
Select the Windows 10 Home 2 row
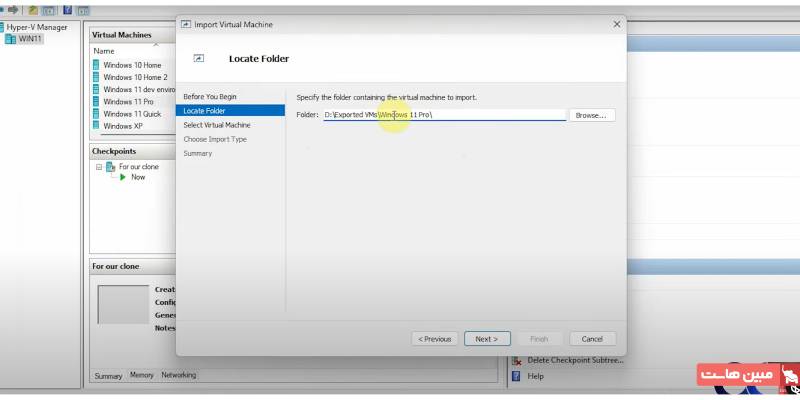tap(134, 77)
